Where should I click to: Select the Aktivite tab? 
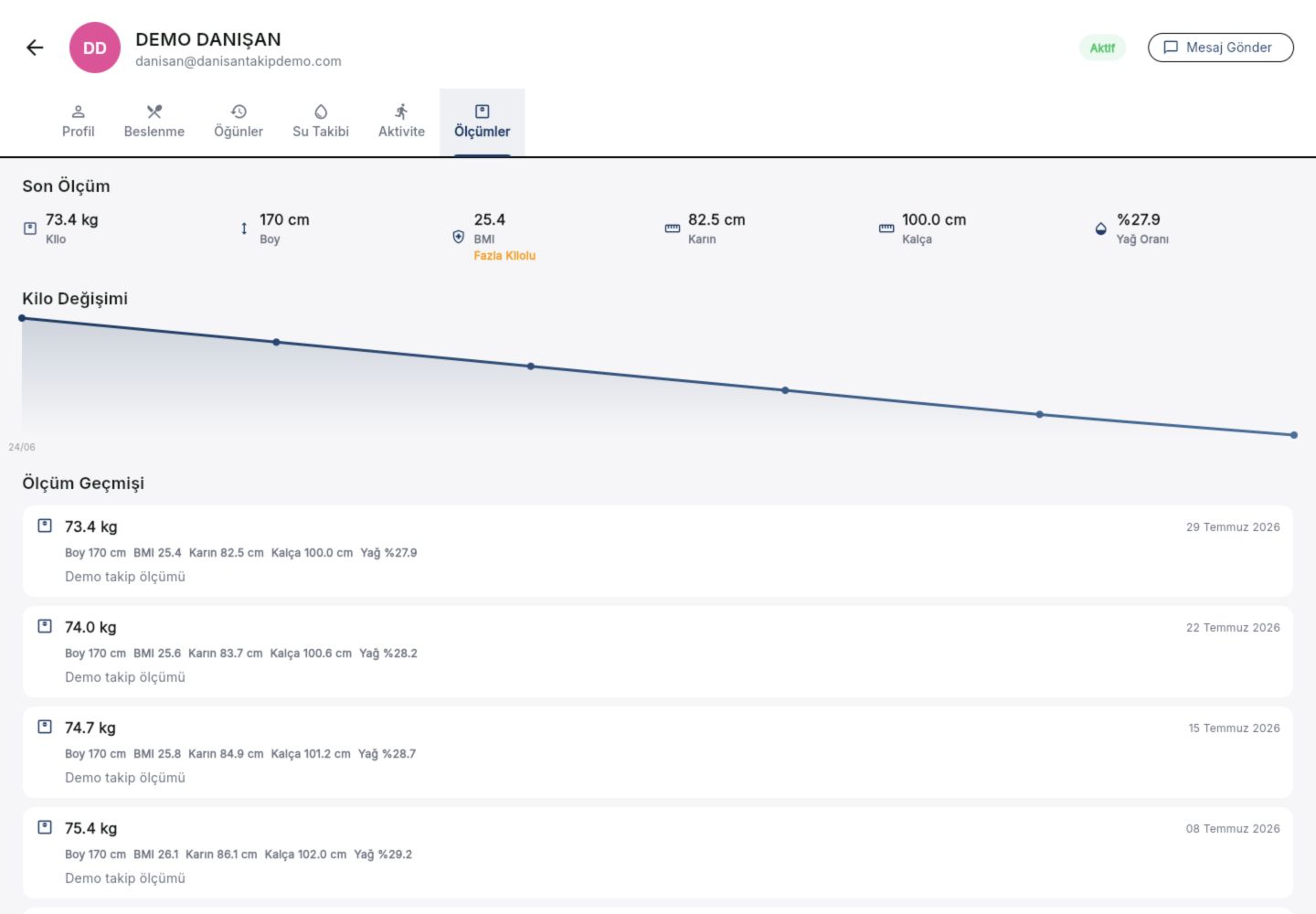point(401,122)
